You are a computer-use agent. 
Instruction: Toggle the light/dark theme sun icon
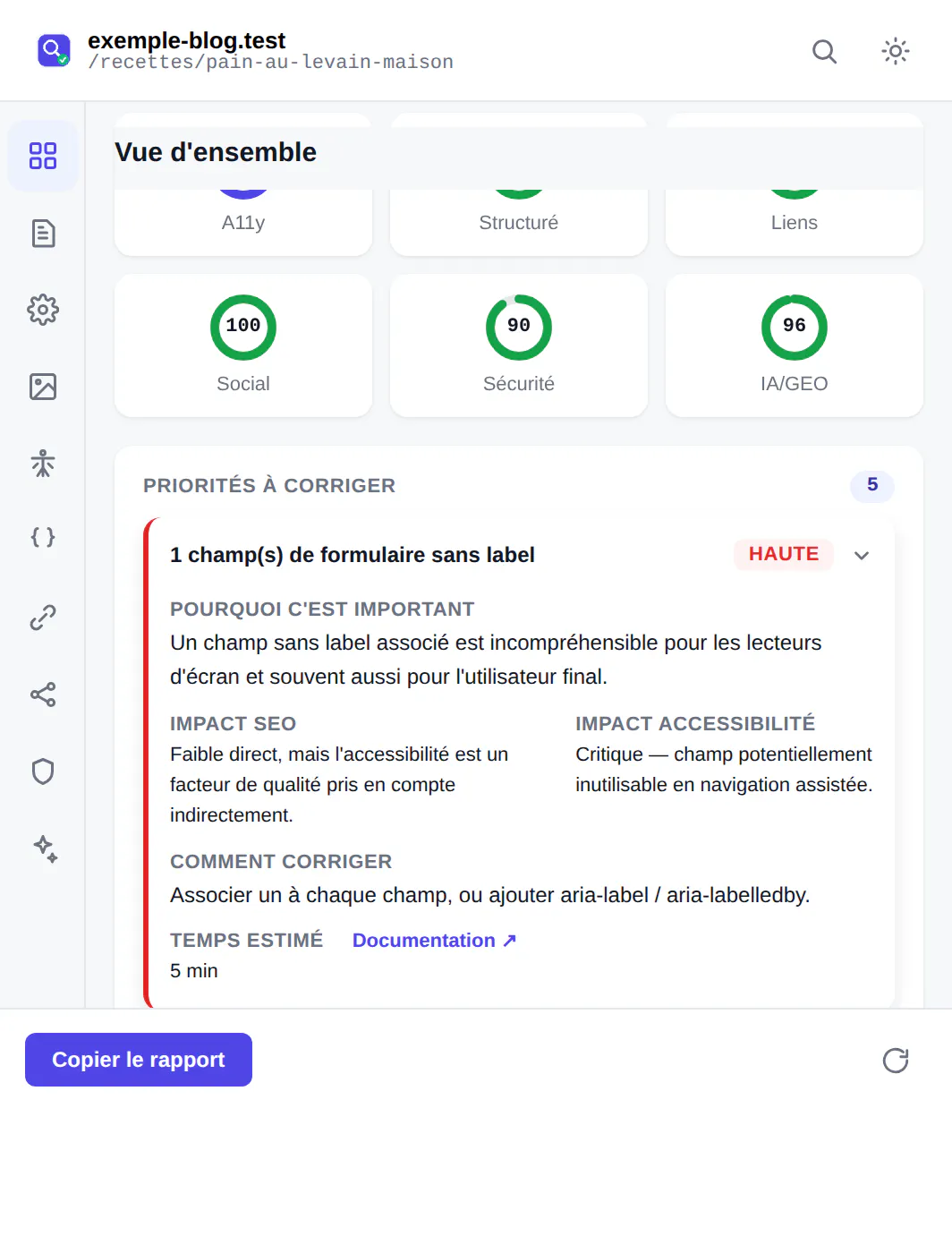[895, 52]
